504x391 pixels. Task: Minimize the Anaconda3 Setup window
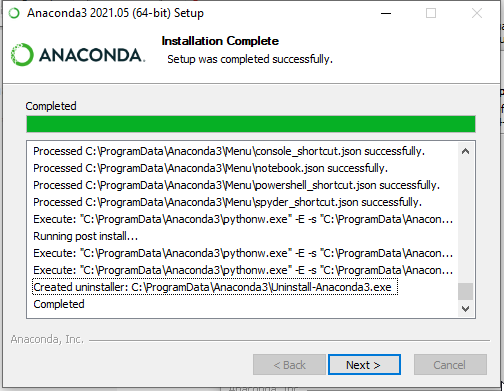coord(386,13)
